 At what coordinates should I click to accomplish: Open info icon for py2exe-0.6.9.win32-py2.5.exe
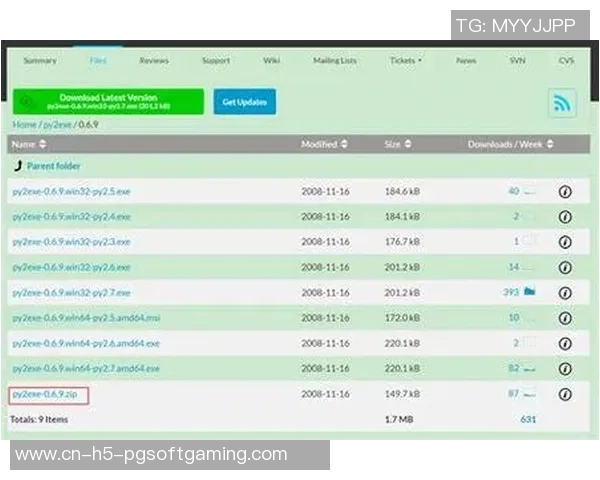click(565, 191)
